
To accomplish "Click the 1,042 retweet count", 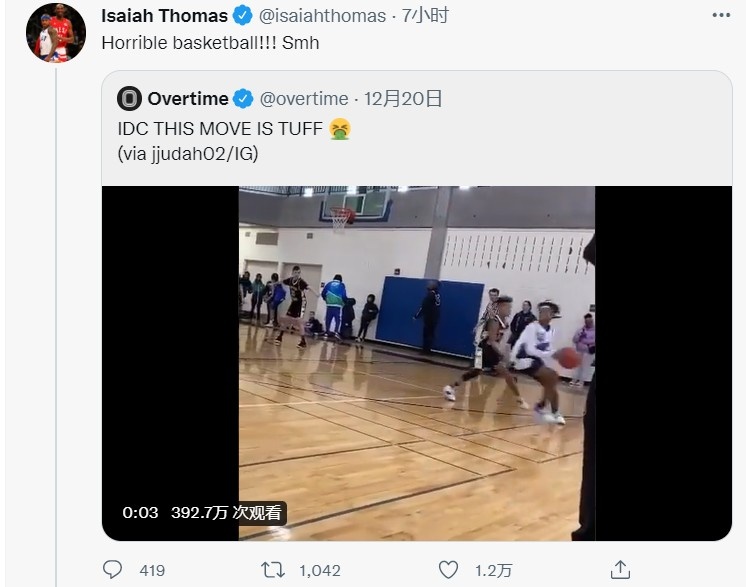I will coord(320,570).
